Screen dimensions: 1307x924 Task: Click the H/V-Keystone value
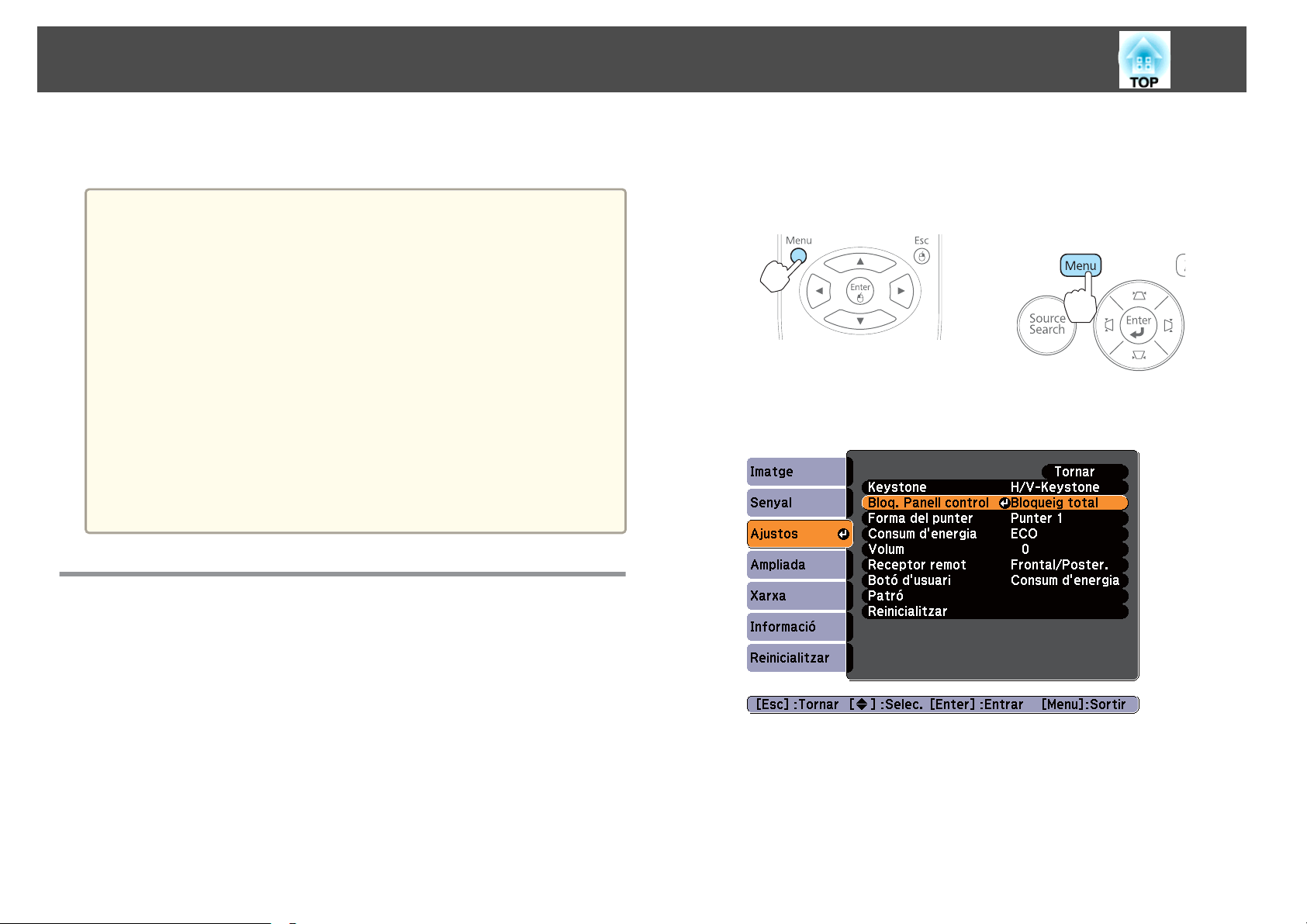[1055, 487]
